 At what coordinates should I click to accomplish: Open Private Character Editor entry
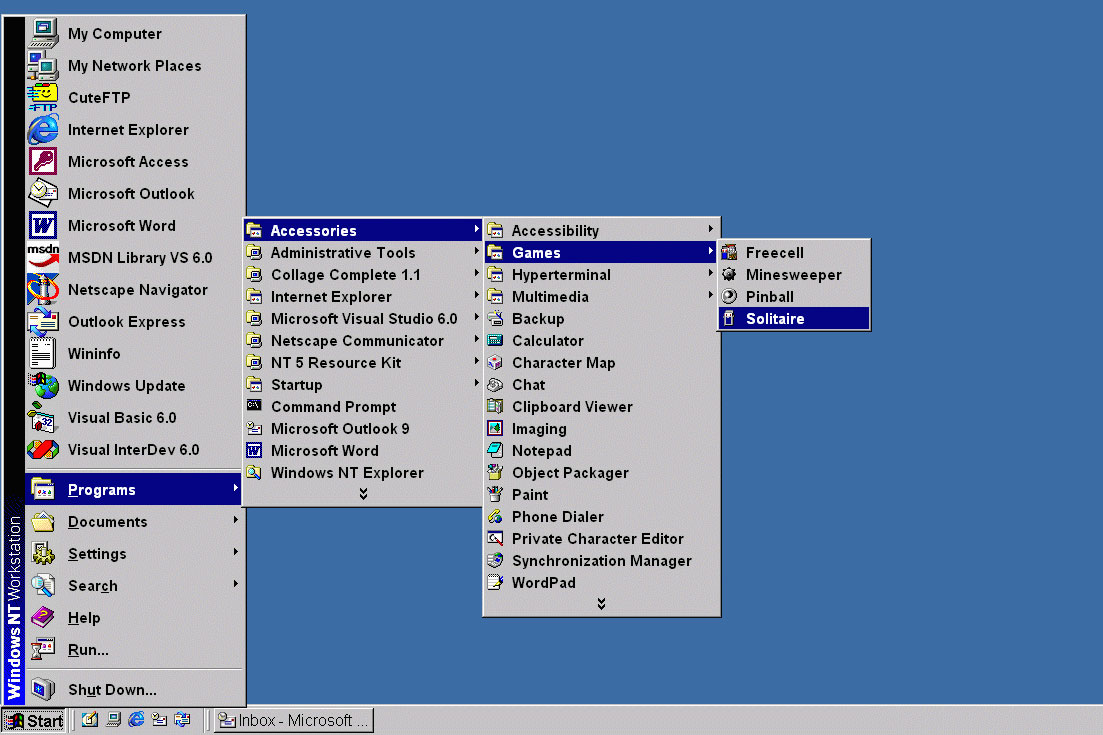[601, 538]
